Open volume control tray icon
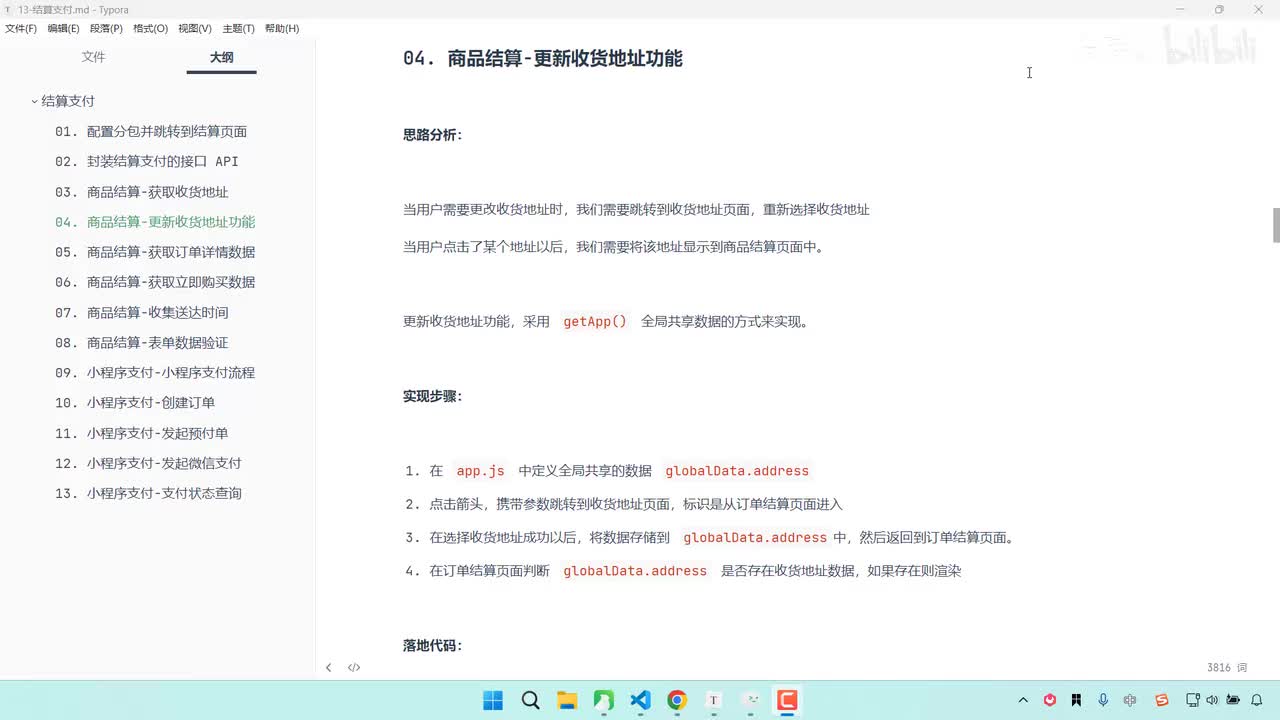 (1213, 700)
